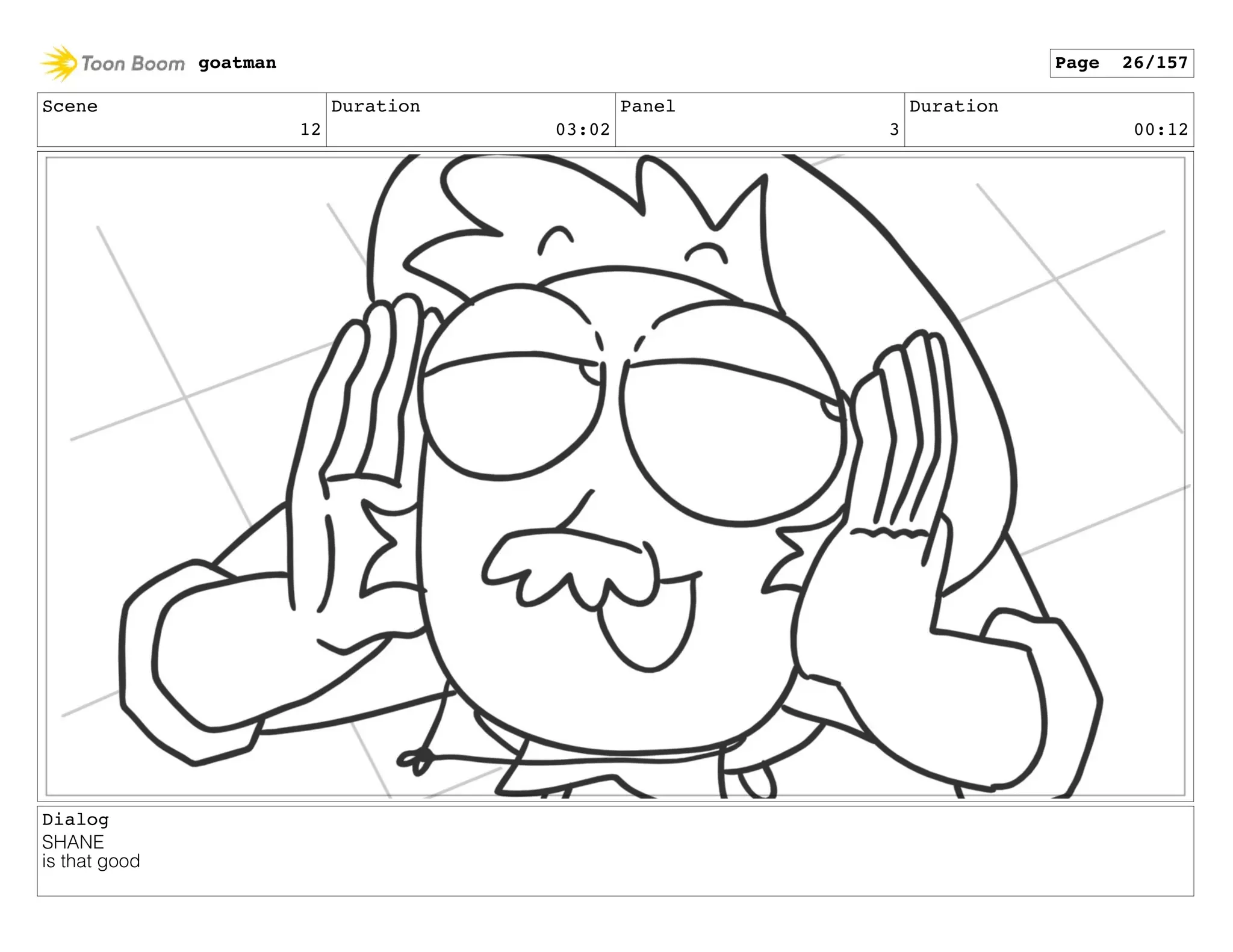The height and width of the screenshot is (952, 1233).
Task: Click the Toon Boom wordmark text
Action: tap(132, 63)
